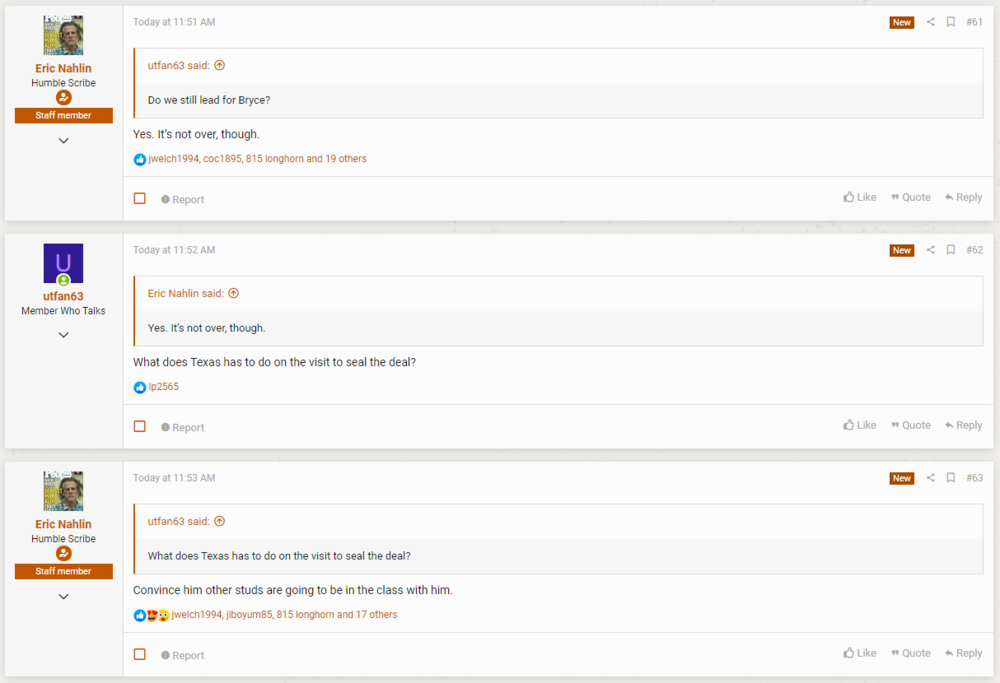Jump to quoted utfan63 post in #61
Viewport: 1000px width, 683px height.
(x=219, y=66)
